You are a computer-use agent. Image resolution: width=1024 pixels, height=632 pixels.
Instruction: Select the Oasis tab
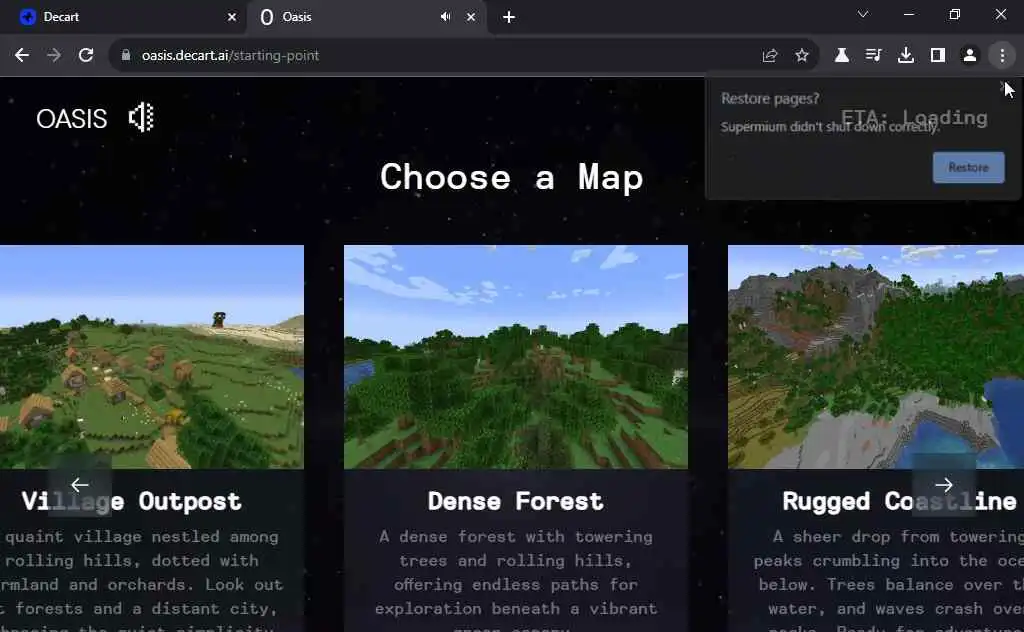point(366,17)
